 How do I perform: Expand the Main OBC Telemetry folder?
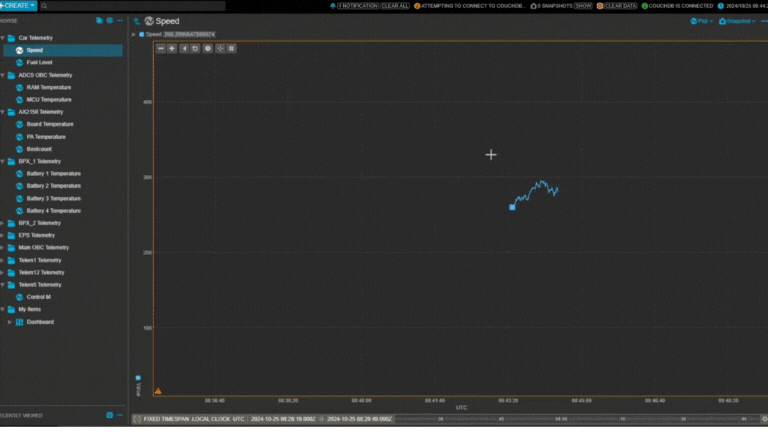[3, 248]
